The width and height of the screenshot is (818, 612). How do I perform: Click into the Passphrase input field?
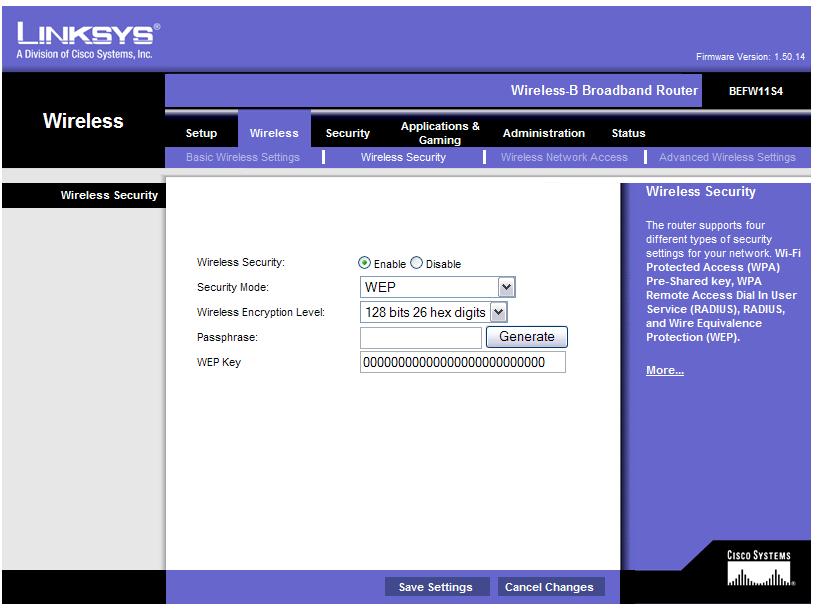tap(420, 338)
